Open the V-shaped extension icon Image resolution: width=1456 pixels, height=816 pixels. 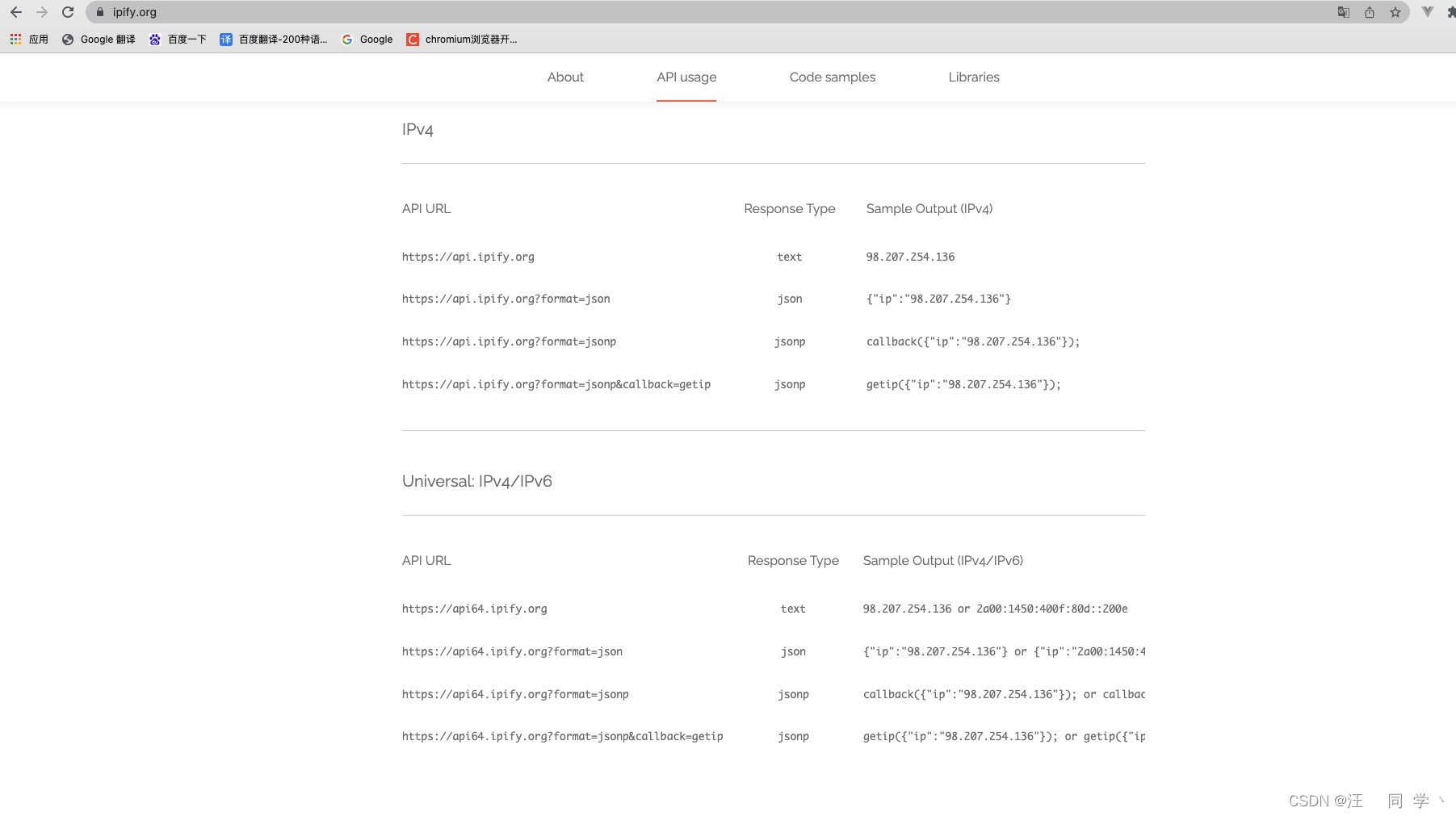pos(1428,12)
